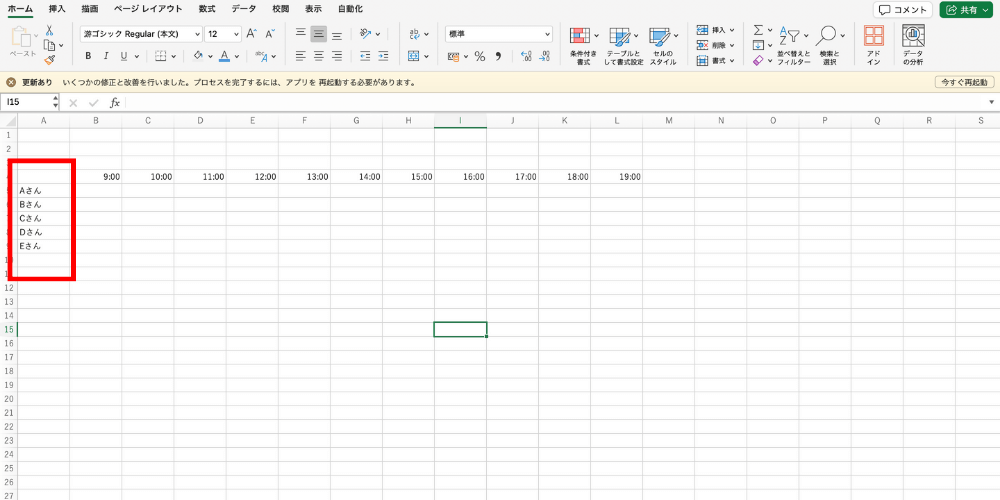Click the font color red A swatch
This screenshot has width=1000, height=500.
[224, 56]
